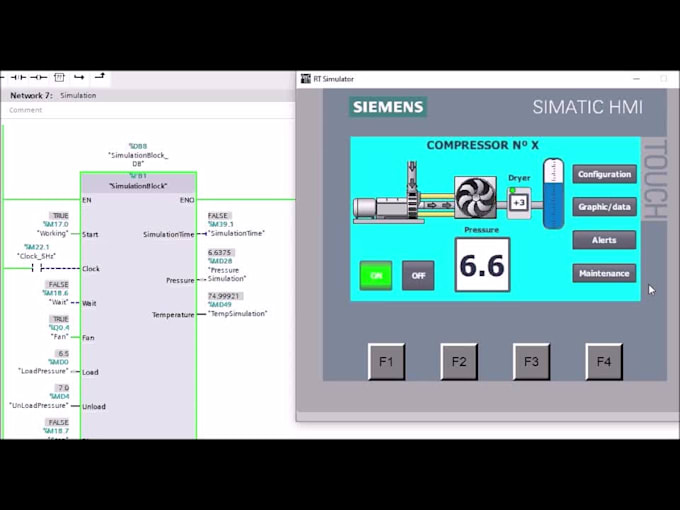Click the F1 function key
The image size is (680, 510).
click(386, 362)
